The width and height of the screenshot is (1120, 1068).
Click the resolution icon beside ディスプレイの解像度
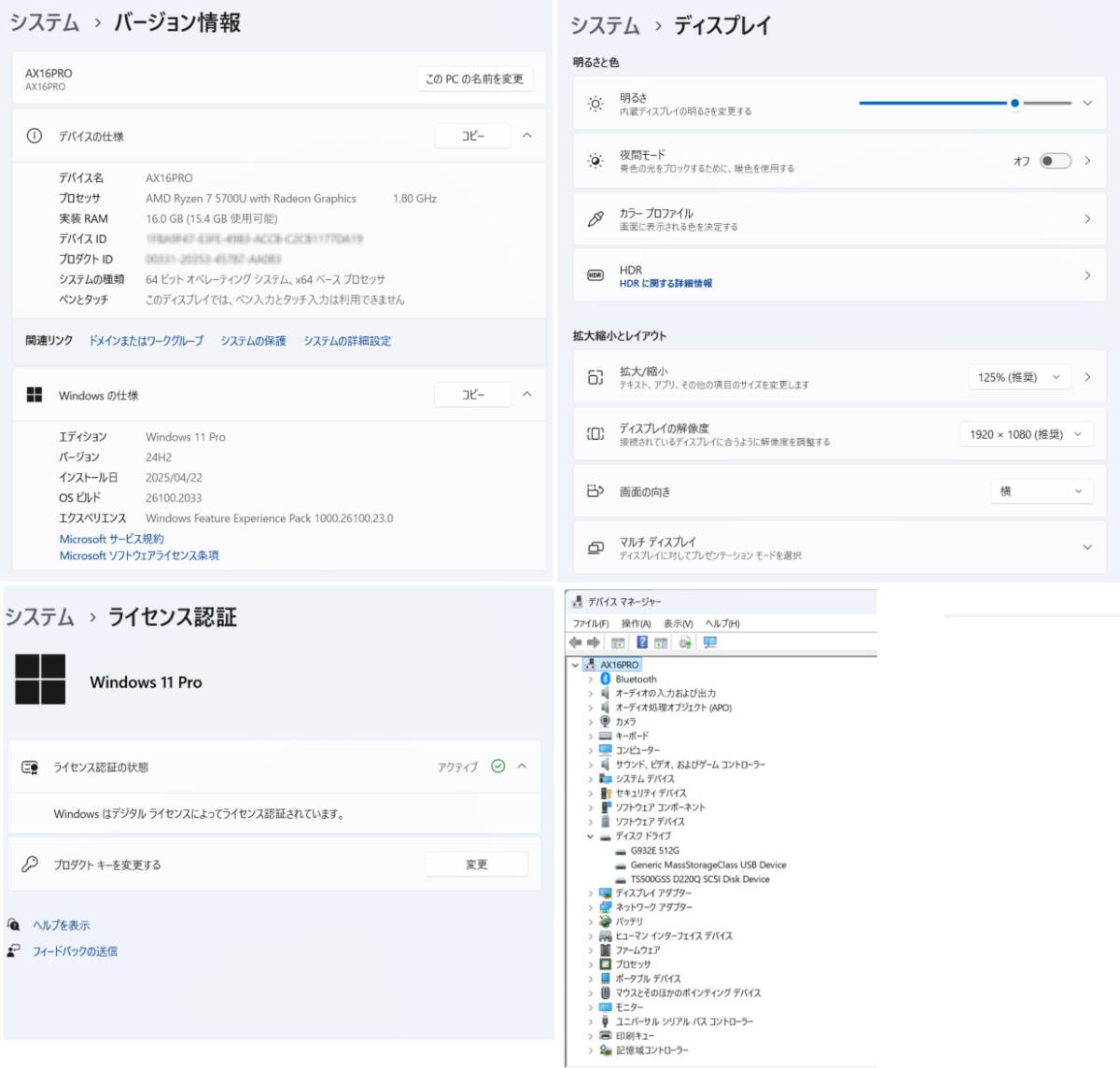tap(595, 434)
